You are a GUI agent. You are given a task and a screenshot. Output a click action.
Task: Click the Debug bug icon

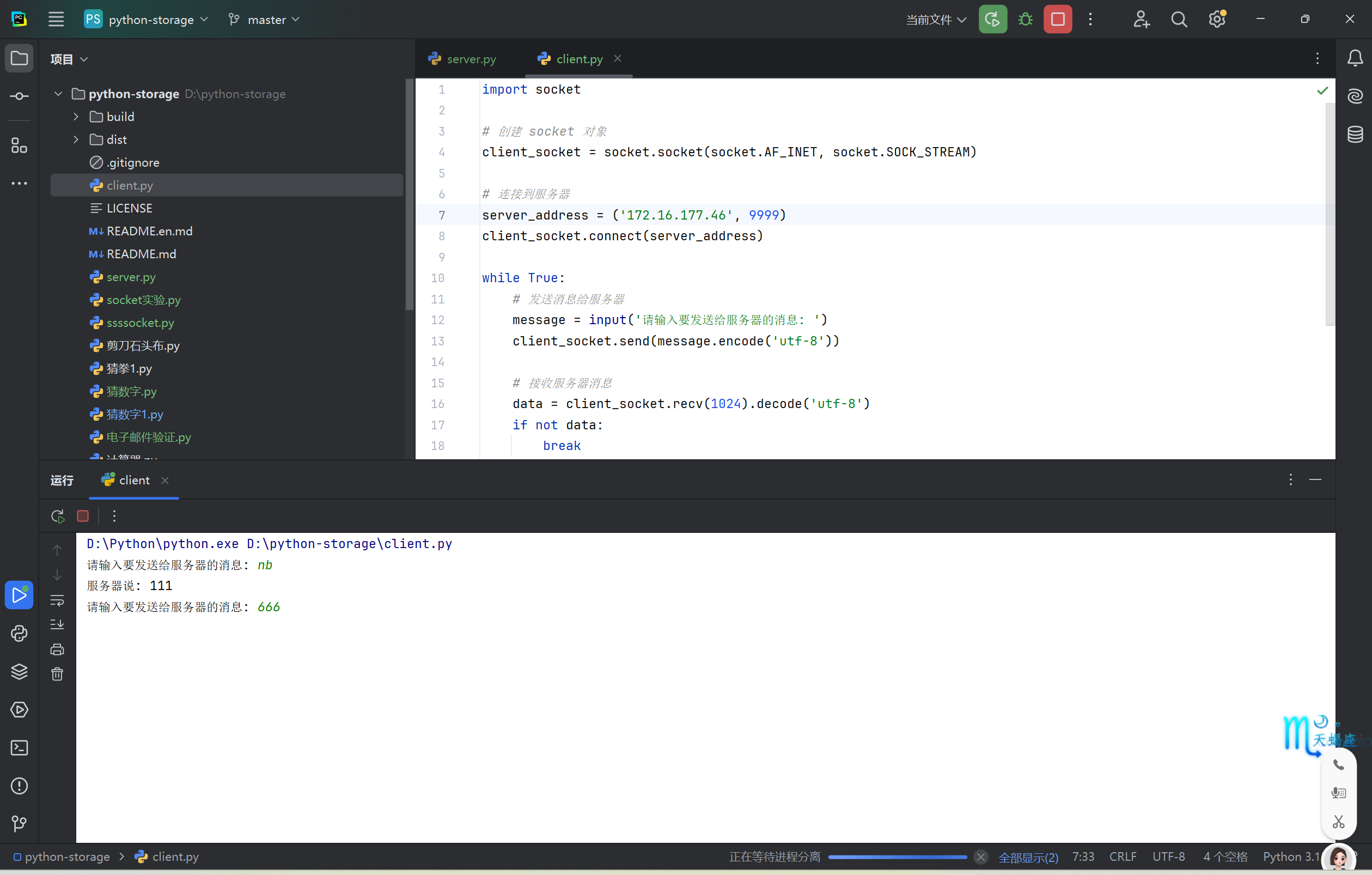[x=1025, y=20]
